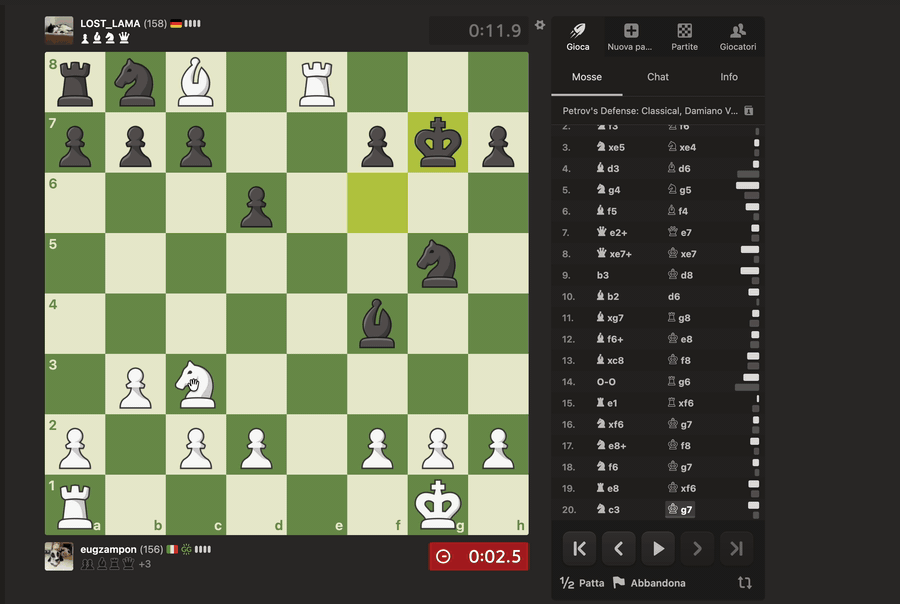Image resolution: width=900 pixels, height=604 pixels.
Task: Open the opening book icon beside Petrov's Defense
Action: click(748, 111)
